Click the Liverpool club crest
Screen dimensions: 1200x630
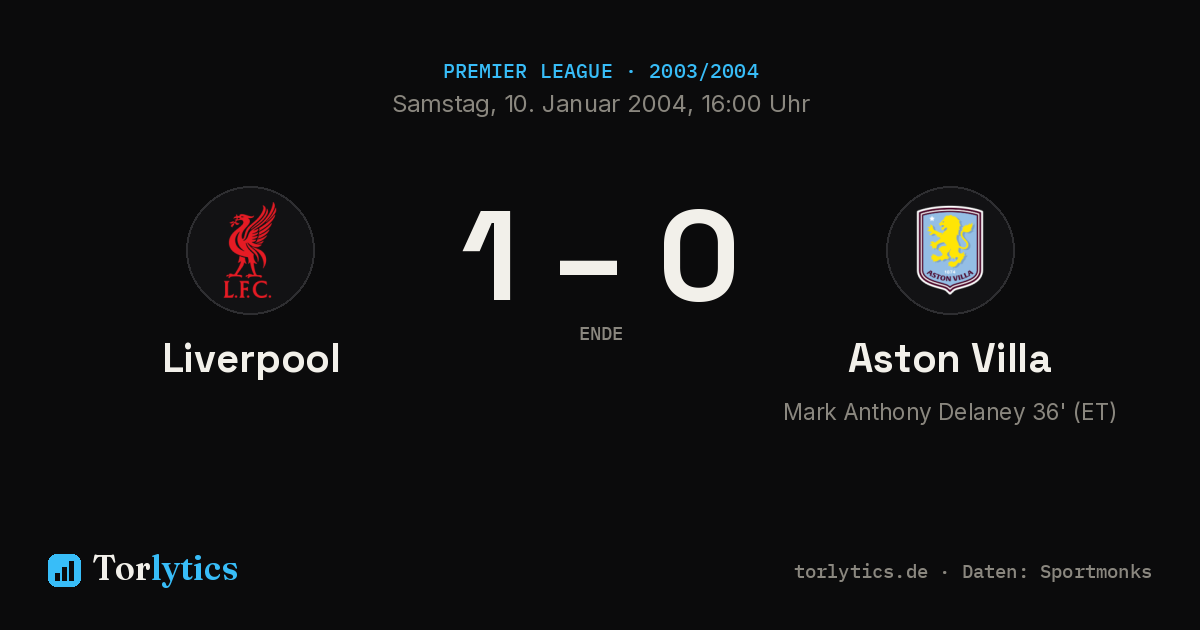click(x=250, y=250)
